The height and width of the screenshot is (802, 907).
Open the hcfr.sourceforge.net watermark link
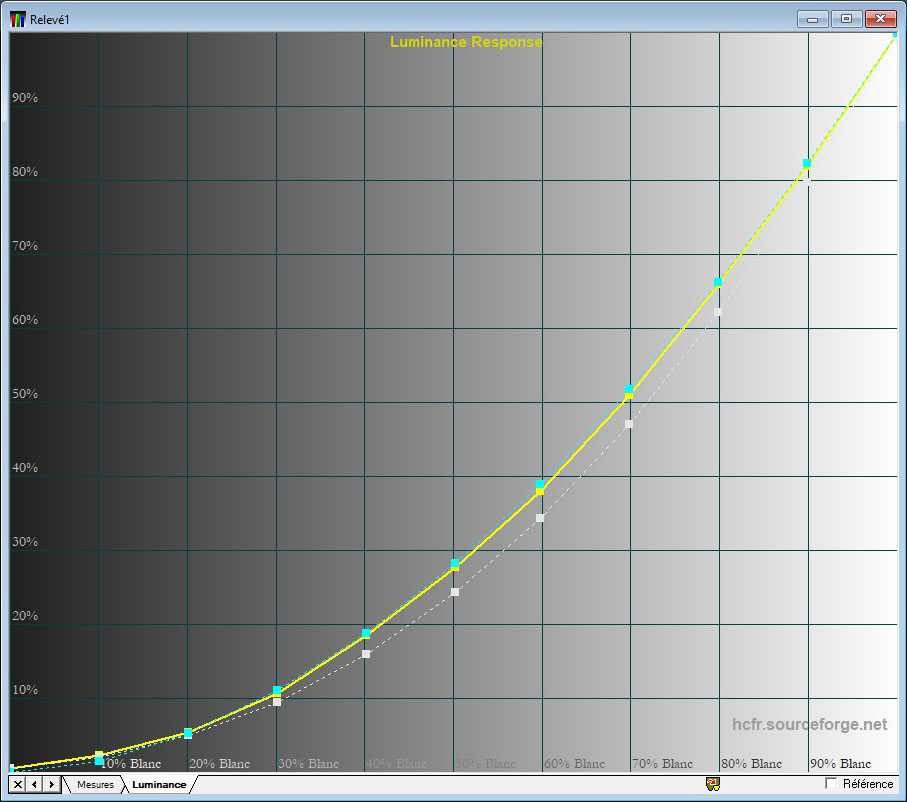(809, 724)
